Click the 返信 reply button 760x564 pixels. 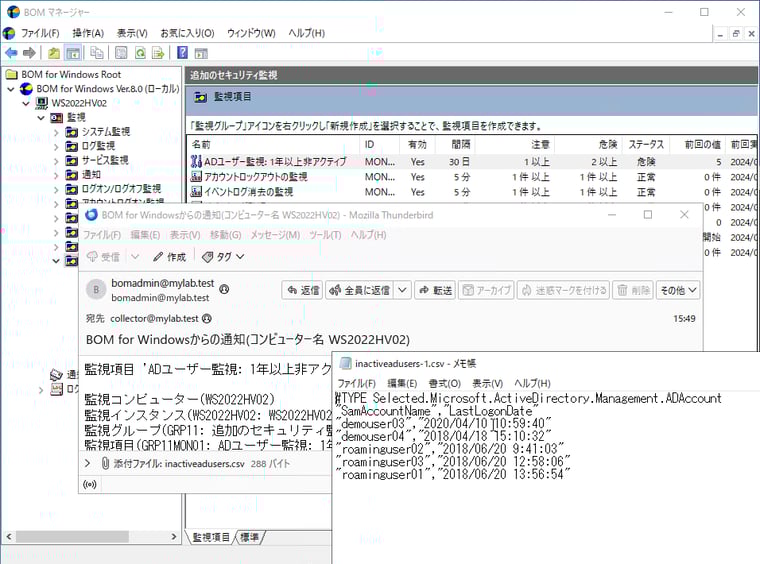(302, 290)
